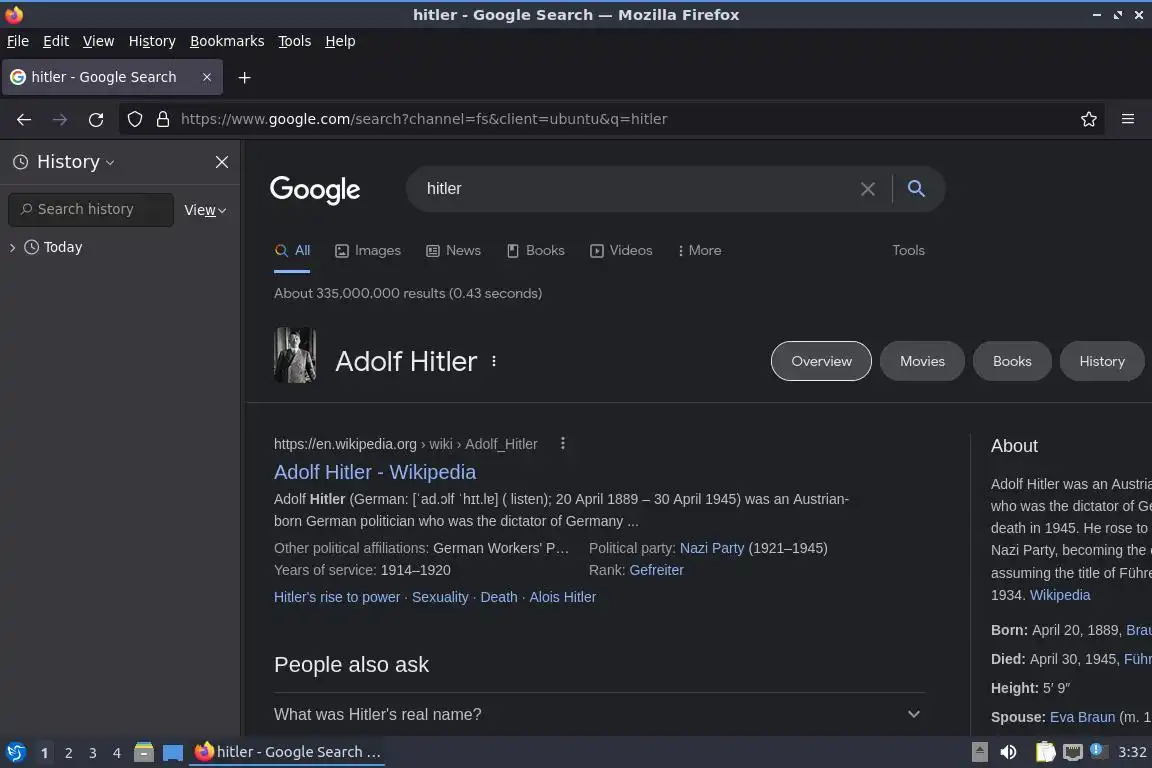Viewport: 1152px width, 768px height.
Task: Switch to Videos search results tab
Action: pos(621,251)
